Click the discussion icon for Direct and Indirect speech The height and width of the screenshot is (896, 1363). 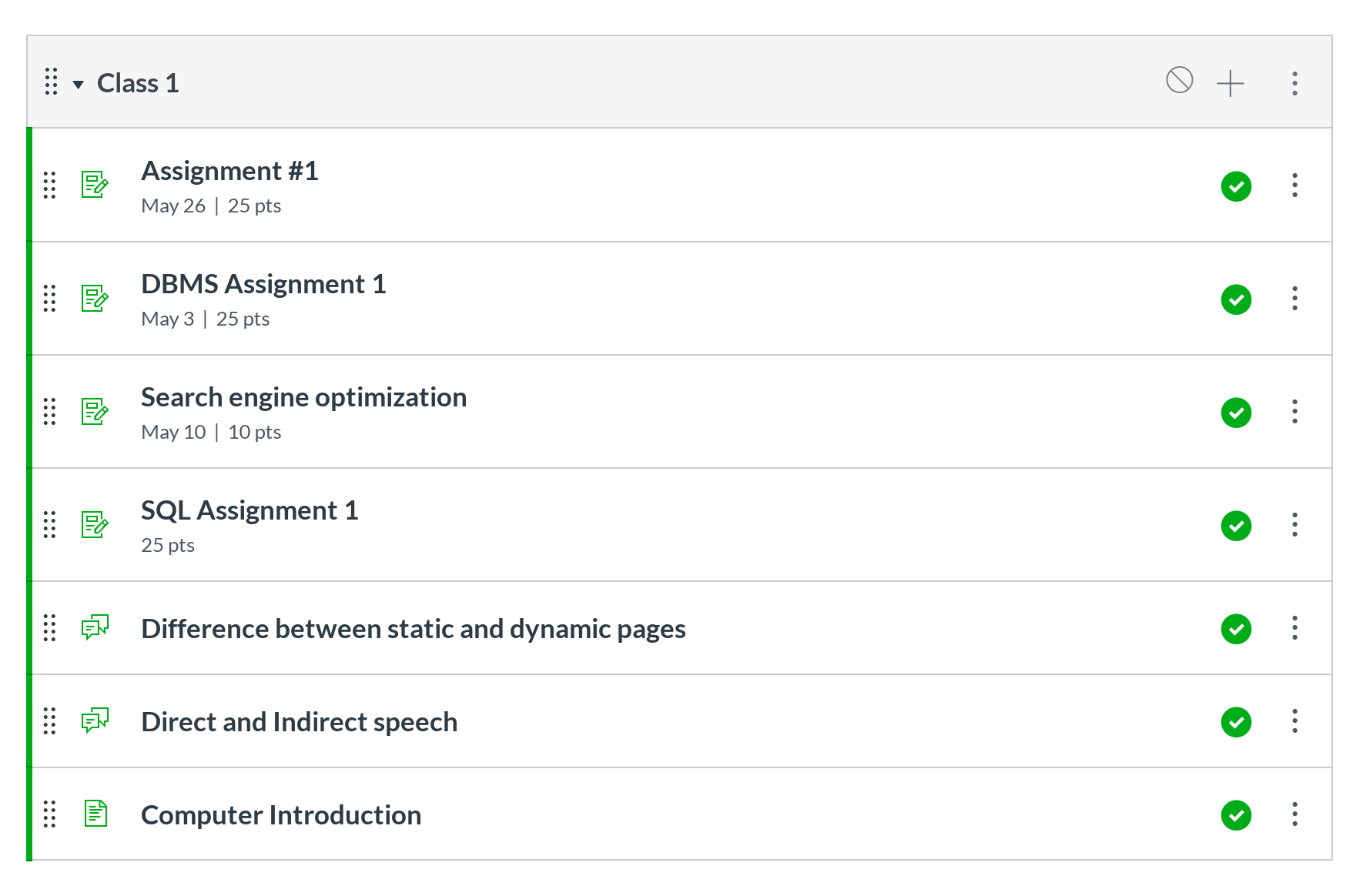point(95,721)
